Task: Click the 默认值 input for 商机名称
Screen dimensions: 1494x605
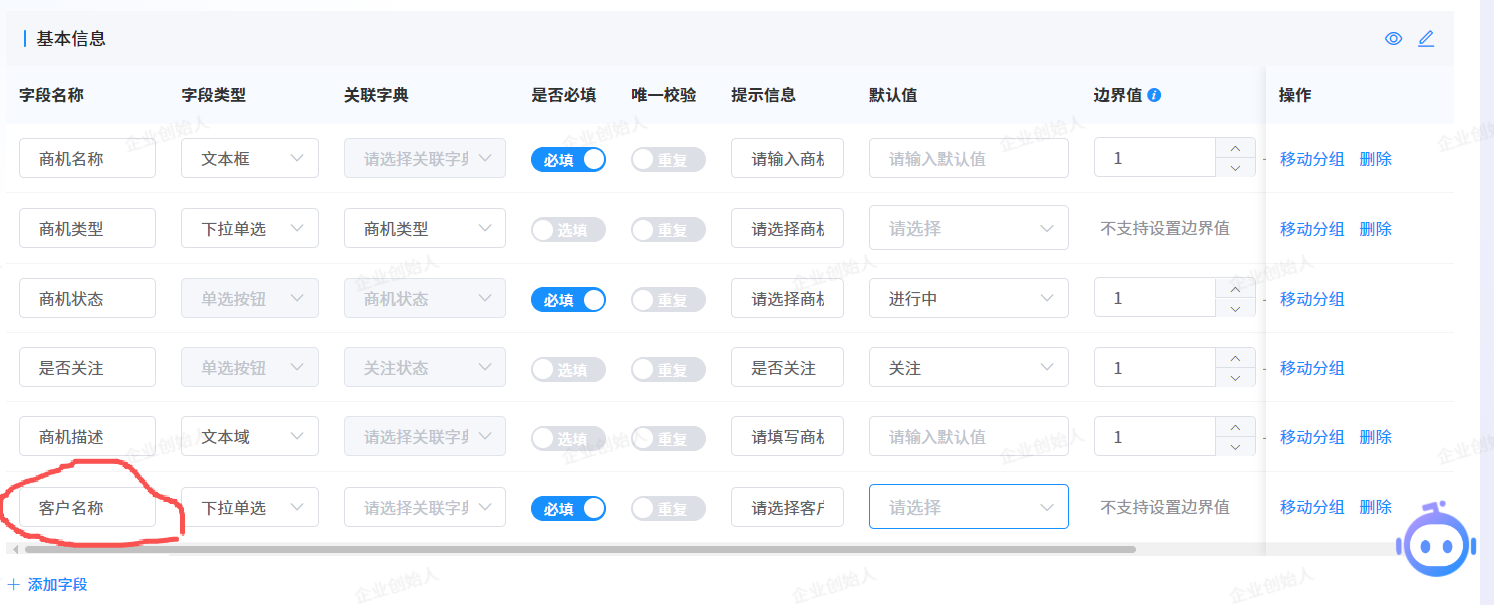Action: [x=969, y=158]
